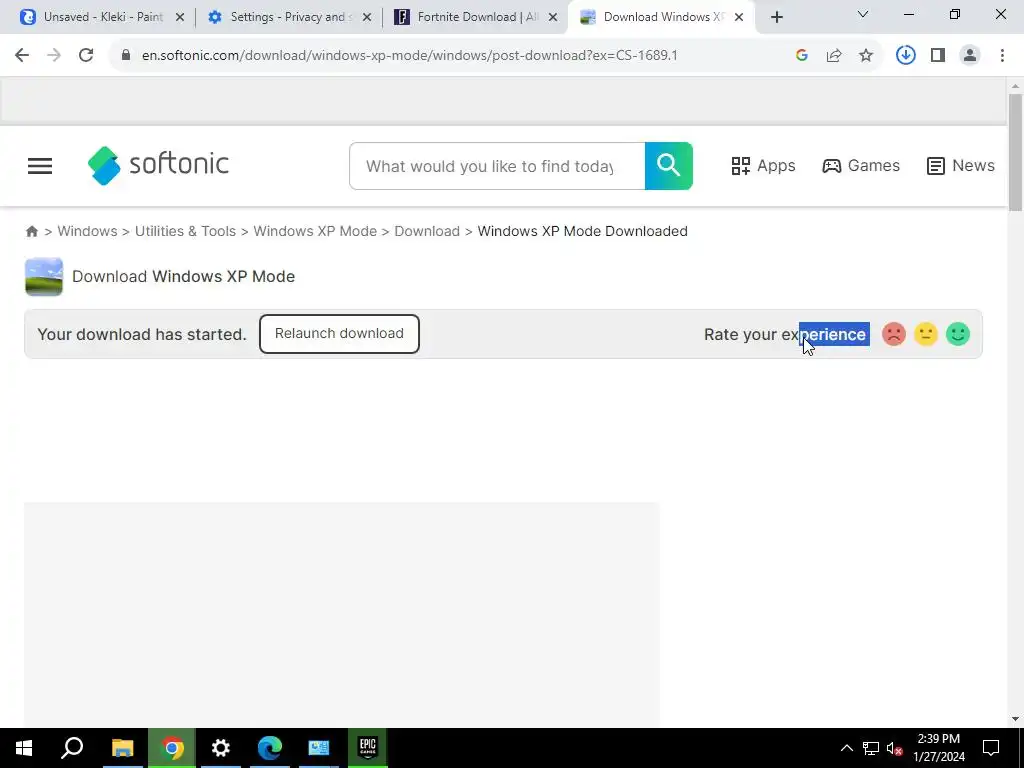The height and width of the screenshot is (768, 1024).
Task: Click the Windows XP Mode app thumbnail
Action: tap(44, 277)
